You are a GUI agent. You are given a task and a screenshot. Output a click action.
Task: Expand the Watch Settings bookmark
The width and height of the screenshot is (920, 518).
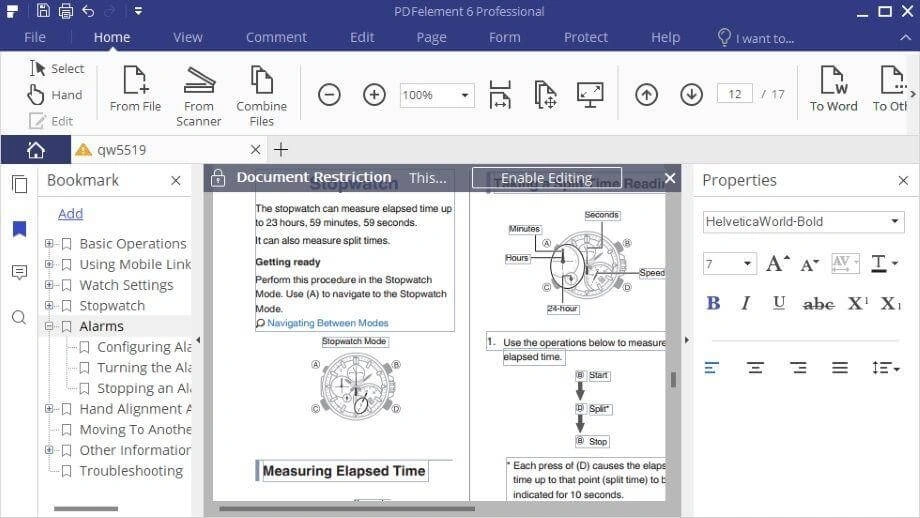coord(49,285)
